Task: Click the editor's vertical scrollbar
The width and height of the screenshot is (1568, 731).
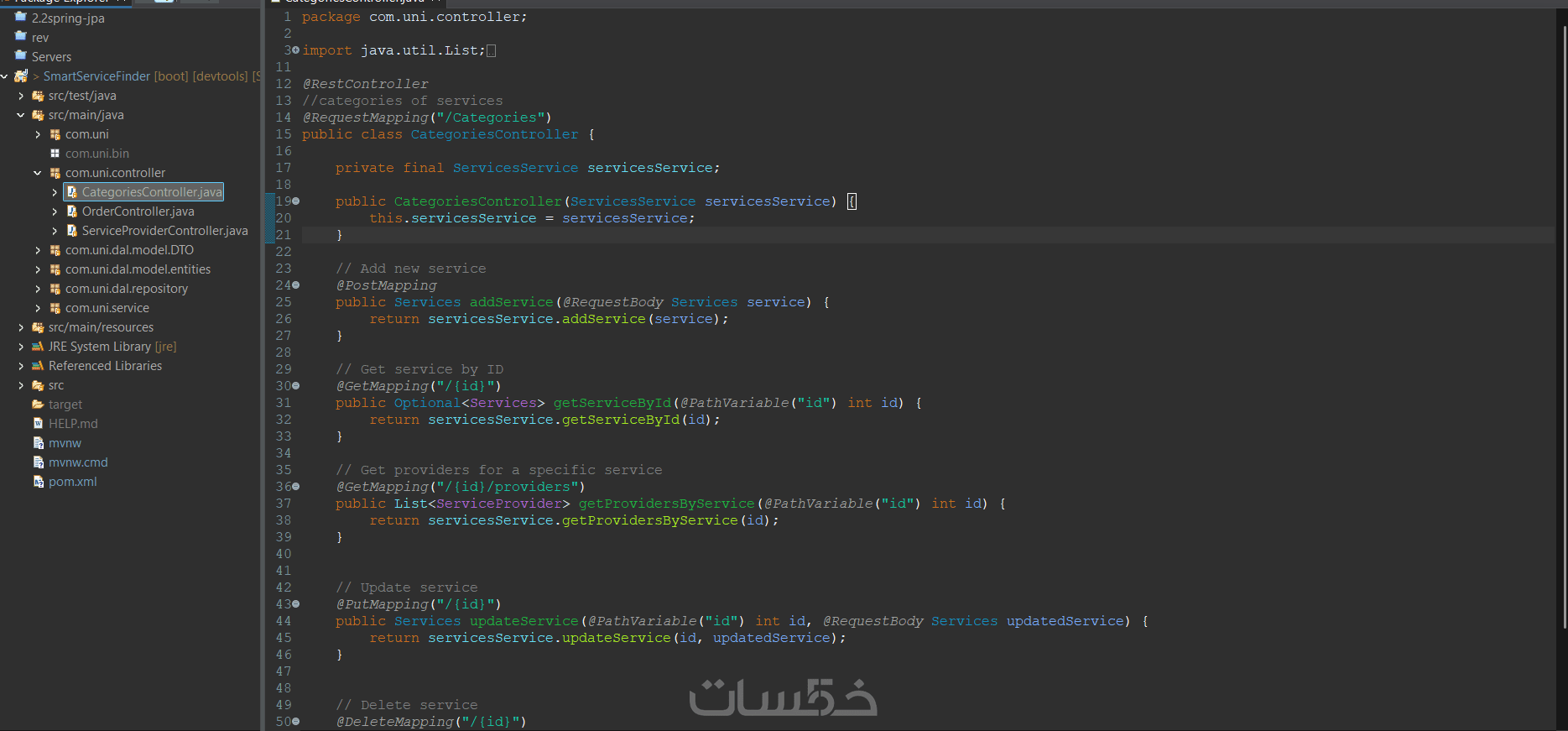Action: (x=1564, y=327)
